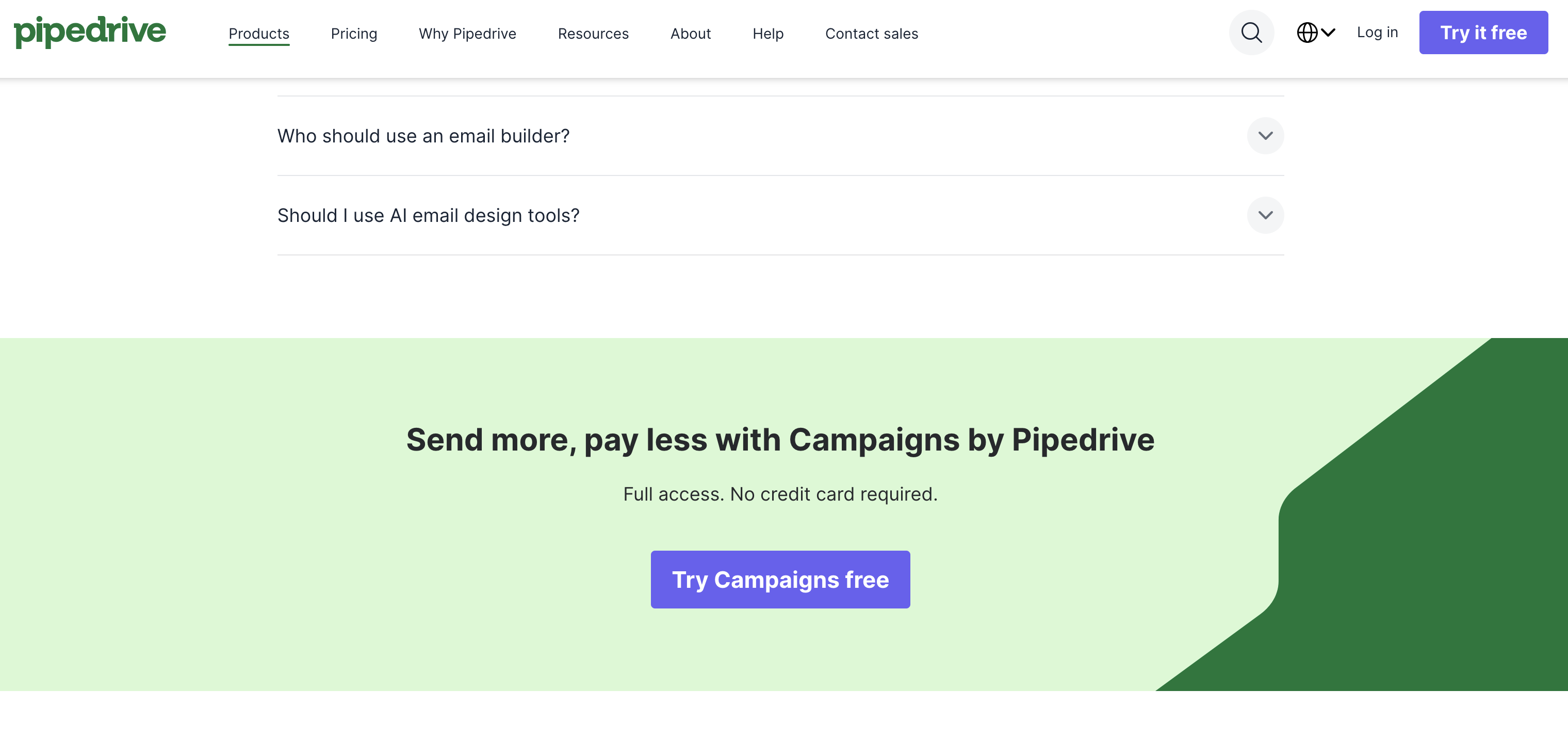Click the Log in link
Image resolution: width=1568 pixels, height=738 pixels.
coord(1377,33)
